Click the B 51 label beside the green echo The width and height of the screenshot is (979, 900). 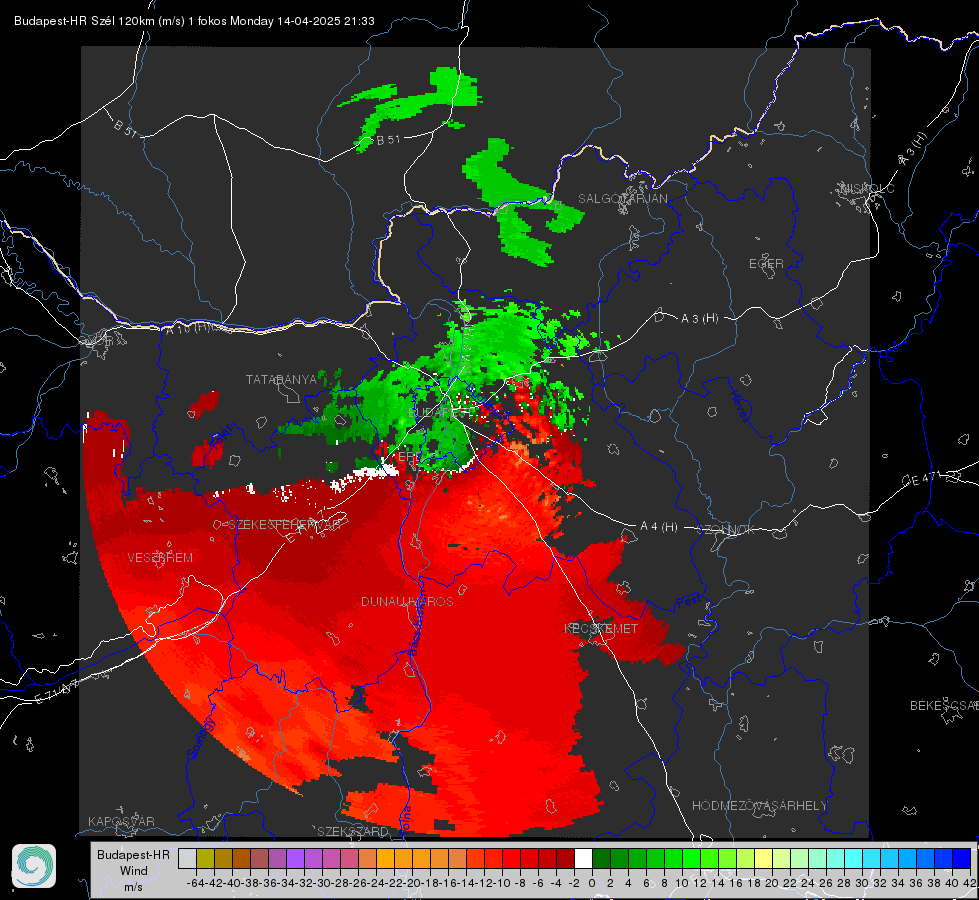click(x=388, y=140)
